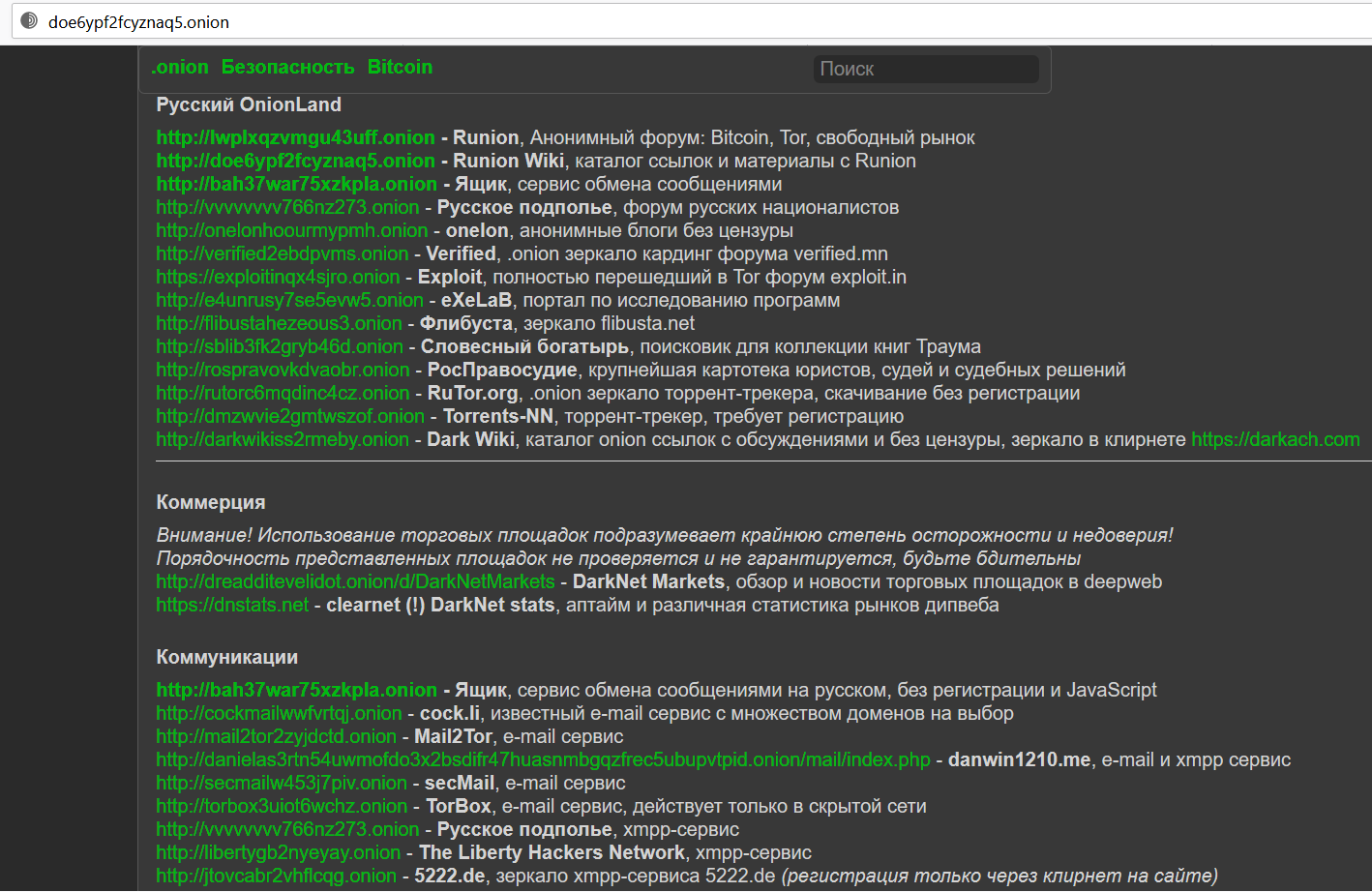Click The Liberty Hackers Network label

(x=552, y=852)
